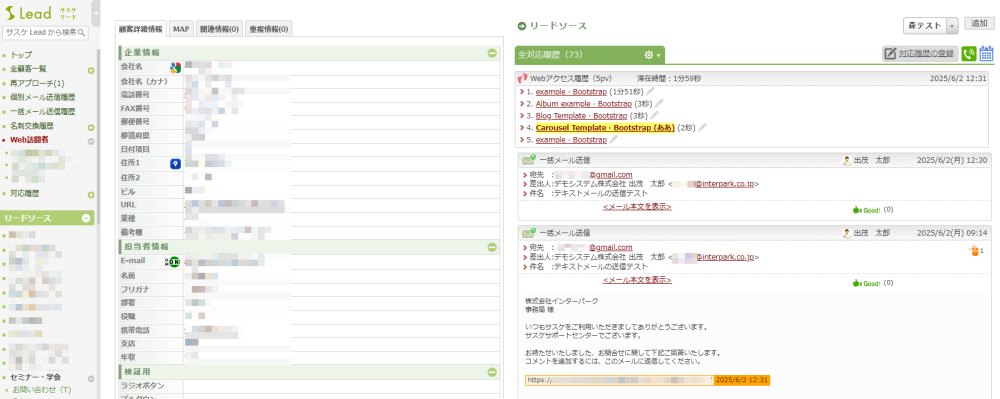Open the blue calendar icon
This screenshot has width=1000, height=399.
click(987, 54)
